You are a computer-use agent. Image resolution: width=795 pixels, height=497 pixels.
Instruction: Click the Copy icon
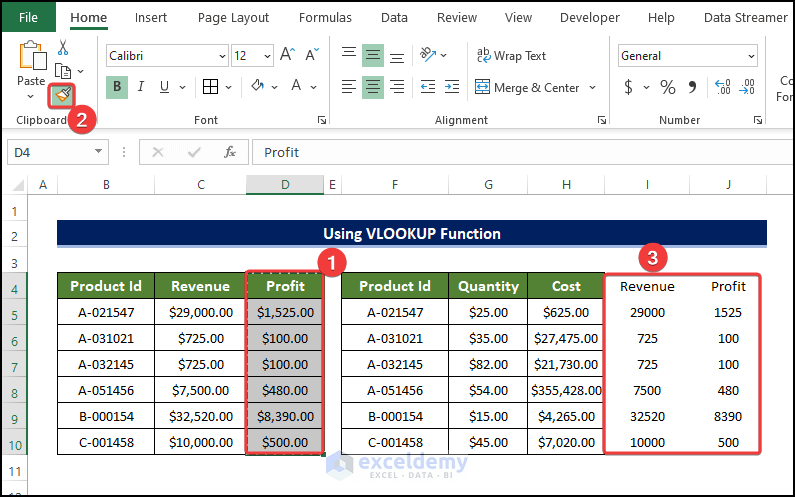tap(62, 71)
